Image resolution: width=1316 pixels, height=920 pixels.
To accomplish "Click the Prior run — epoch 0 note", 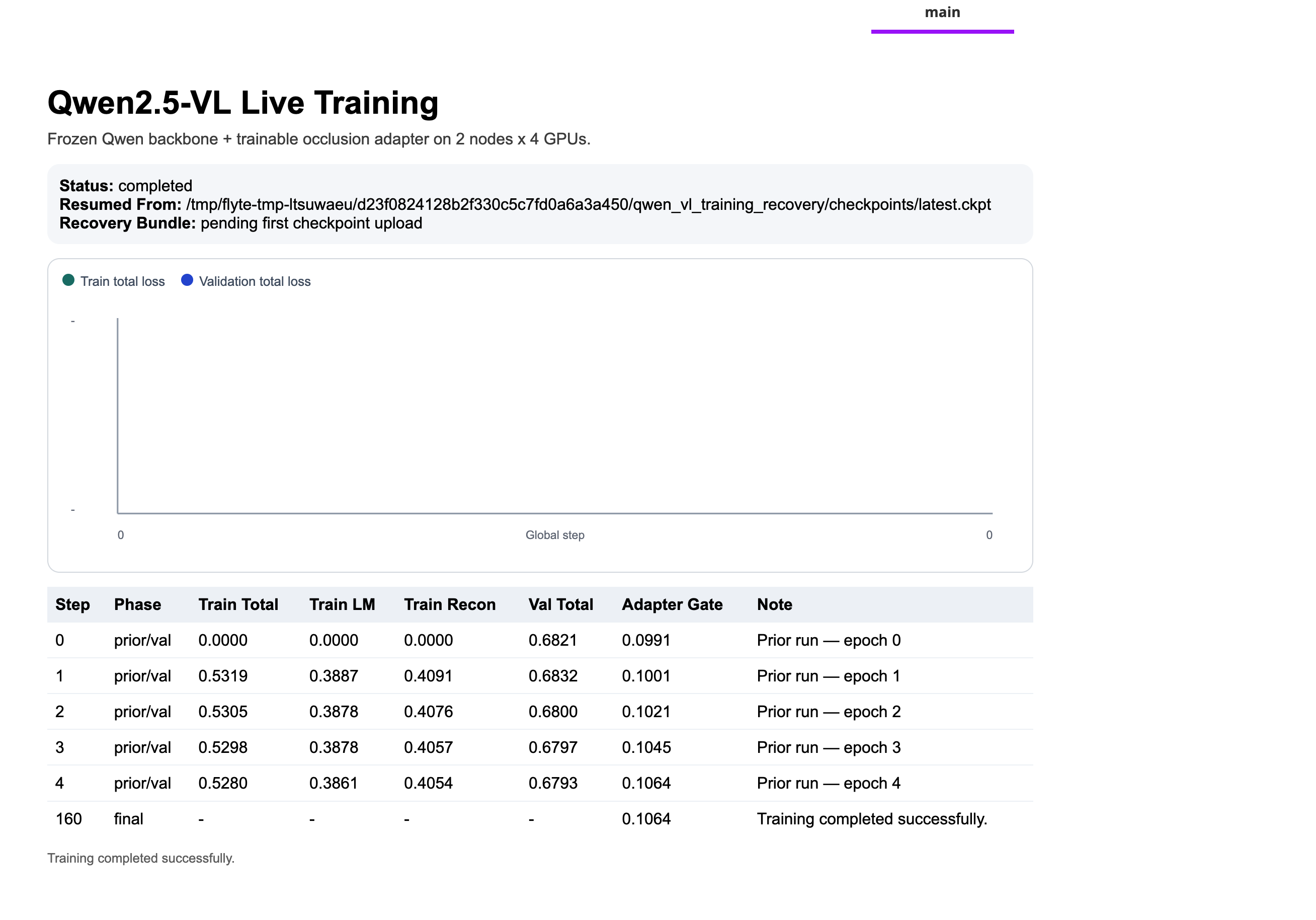I will tap(828, 640).
